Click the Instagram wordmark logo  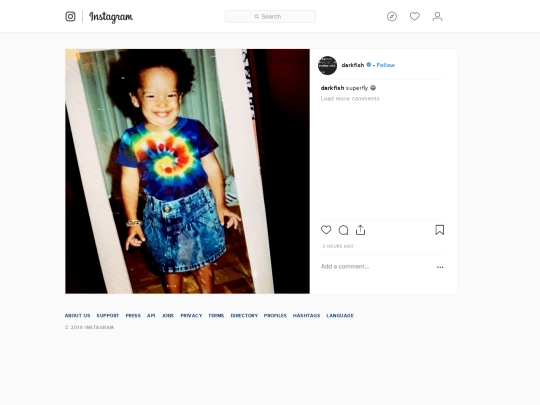pyautogui.click(x=111, y=17)
